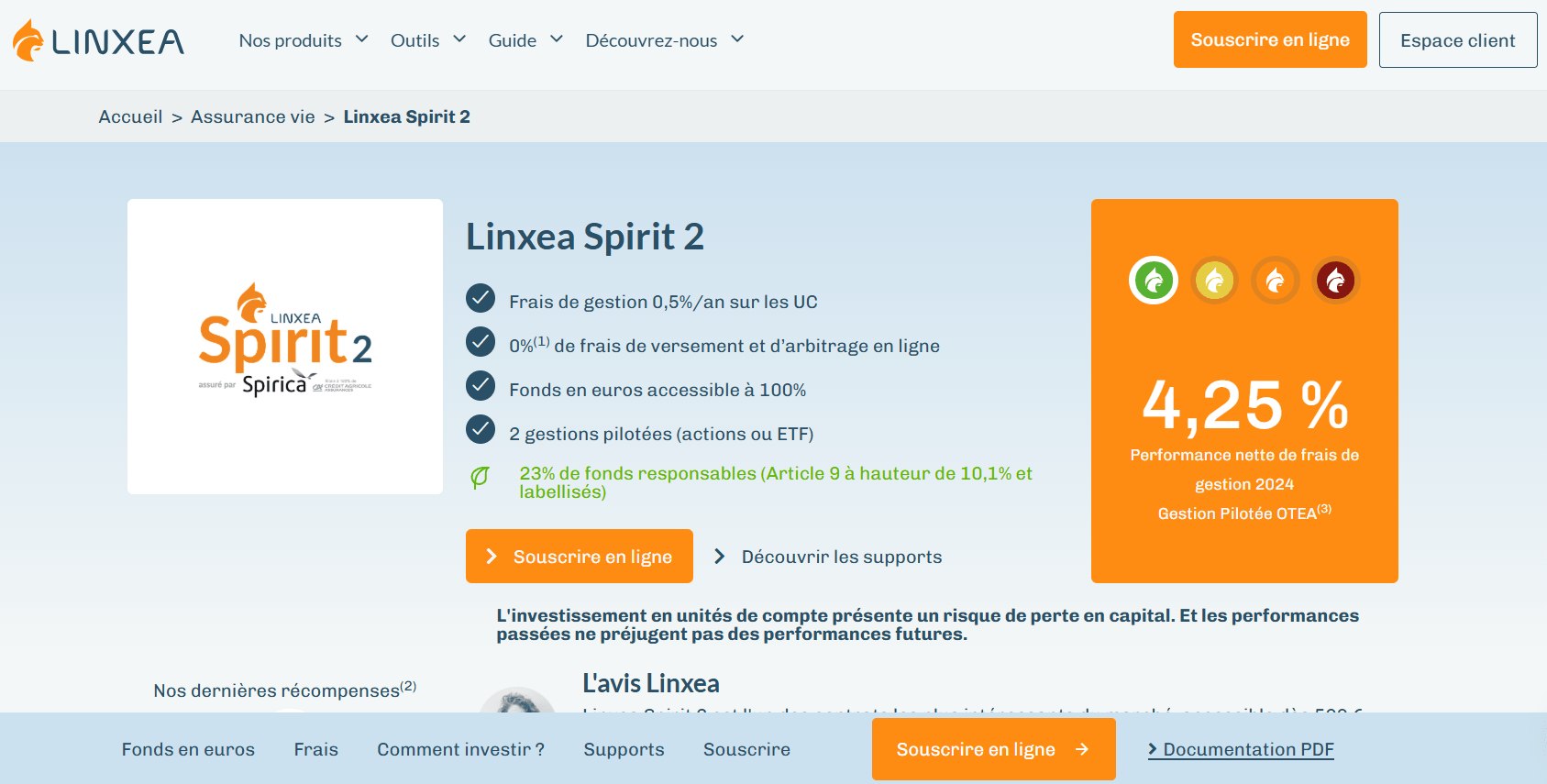
Task: Jump to the Souscrire section
Action: pos(746,749)
